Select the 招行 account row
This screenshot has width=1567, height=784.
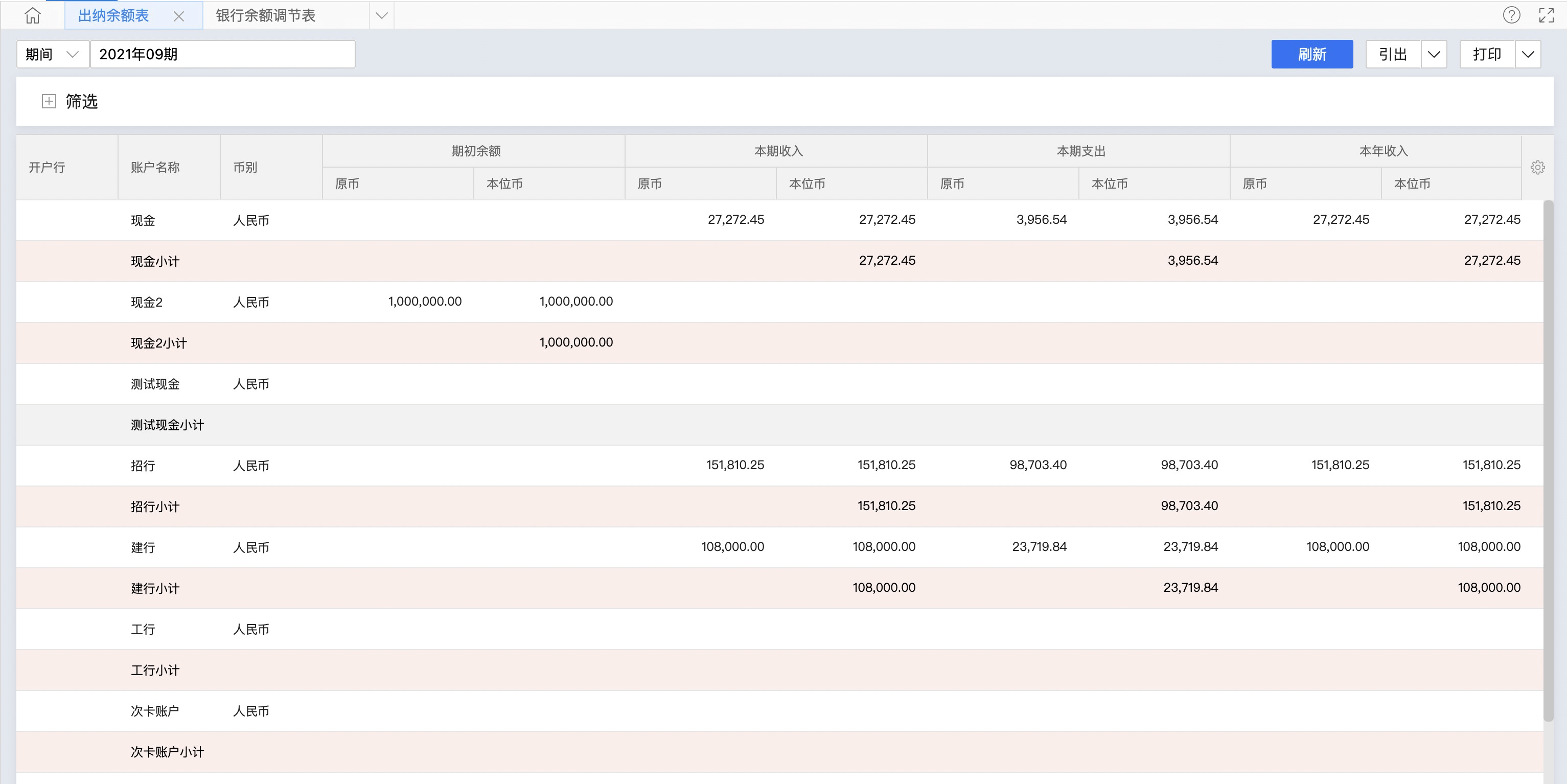(x=143, y=466)
